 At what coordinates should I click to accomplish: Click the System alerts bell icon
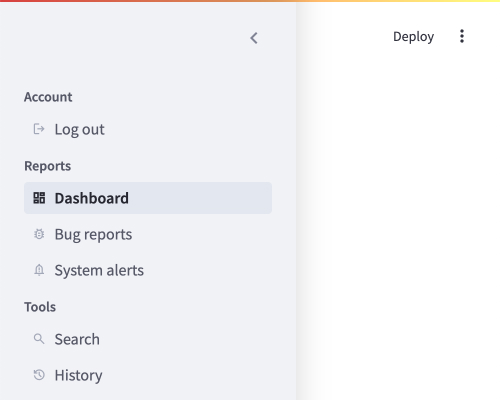39,270
